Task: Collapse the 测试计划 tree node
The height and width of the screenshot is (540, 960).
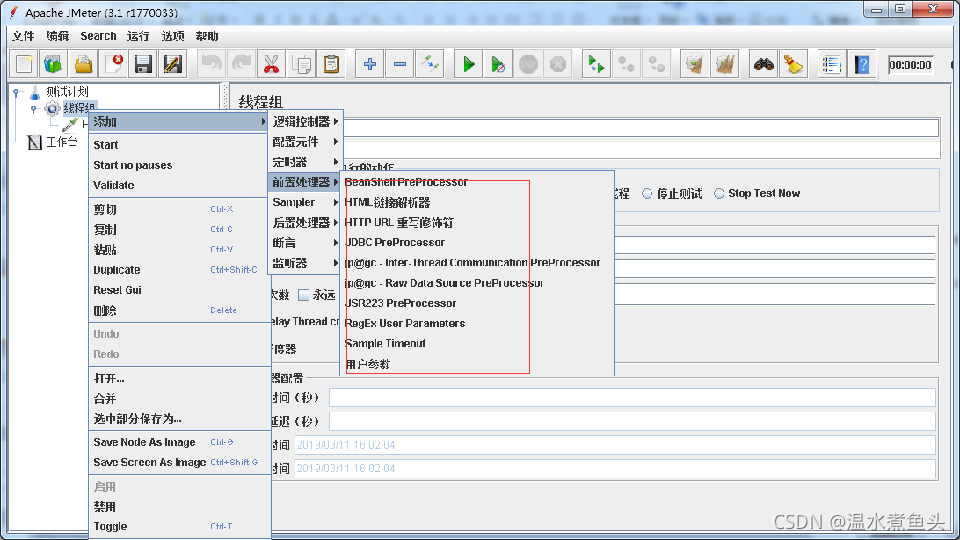Action: coord(17,92)
